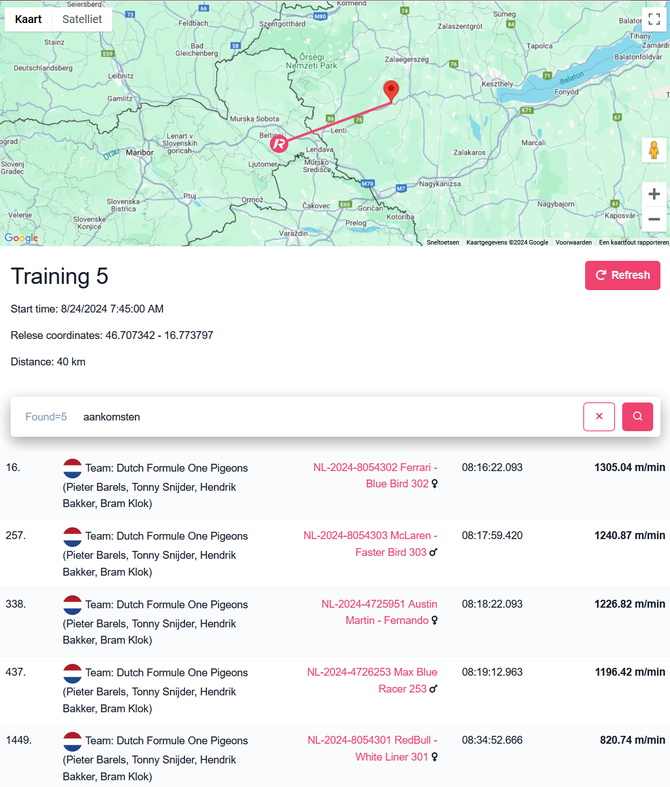Click Dutch flag in row 1449

point(72,741)
